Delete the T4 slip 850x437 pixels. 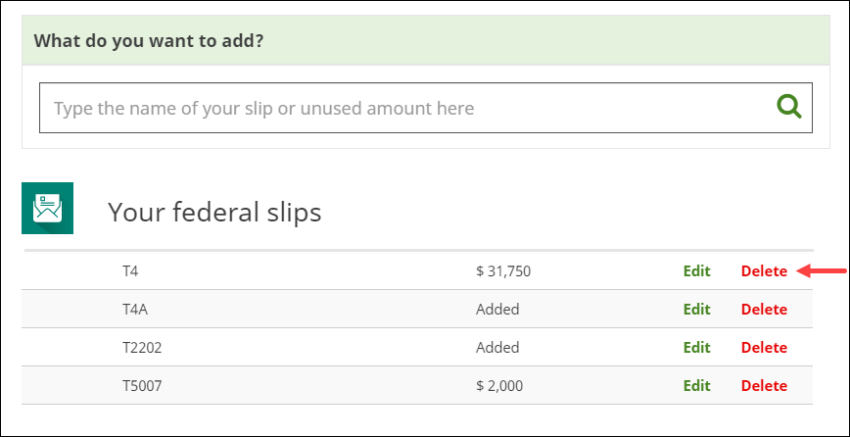(x=764, y=271)
